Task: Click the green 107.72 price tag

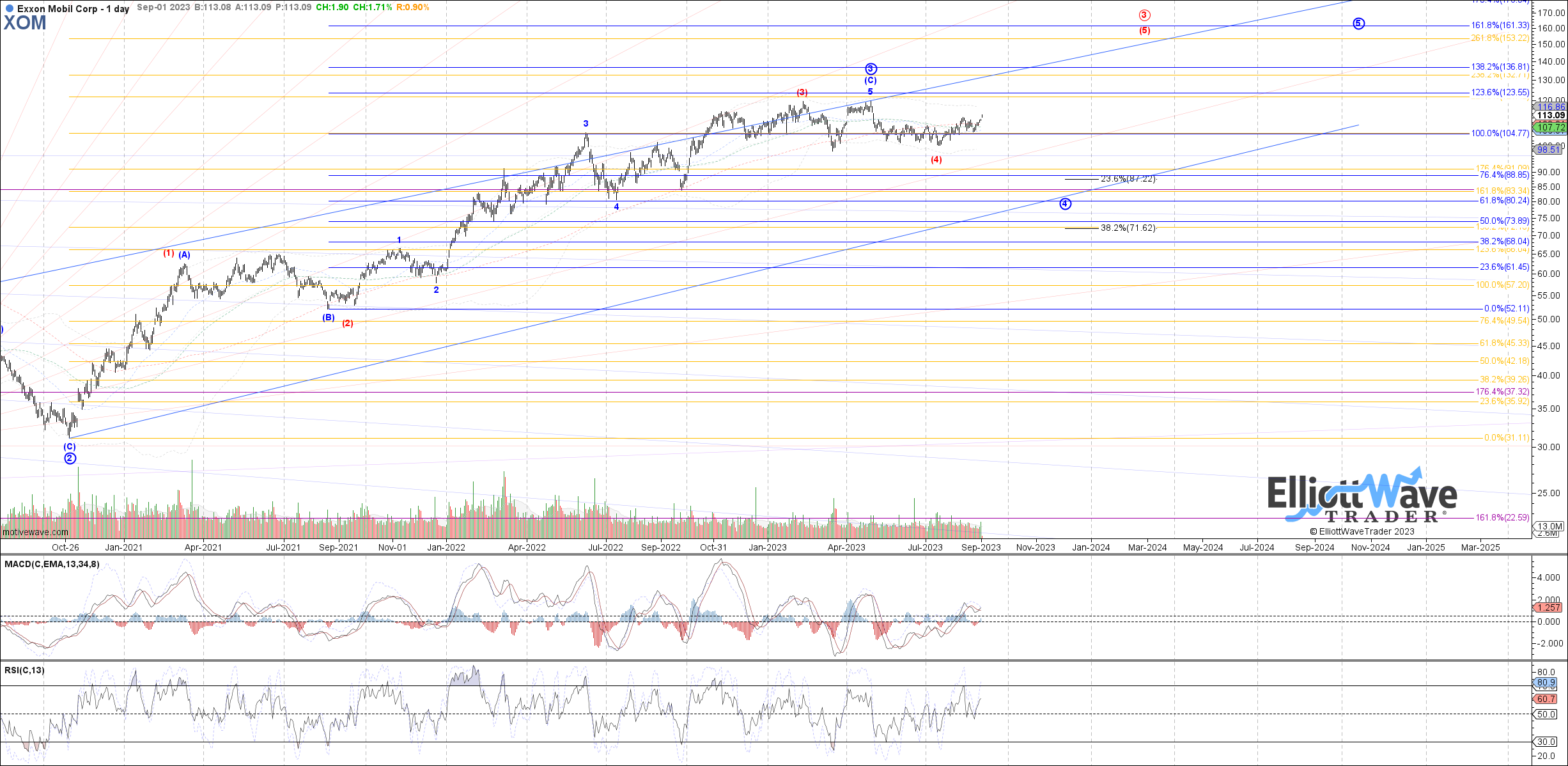Action: [x=1551, y=128]
